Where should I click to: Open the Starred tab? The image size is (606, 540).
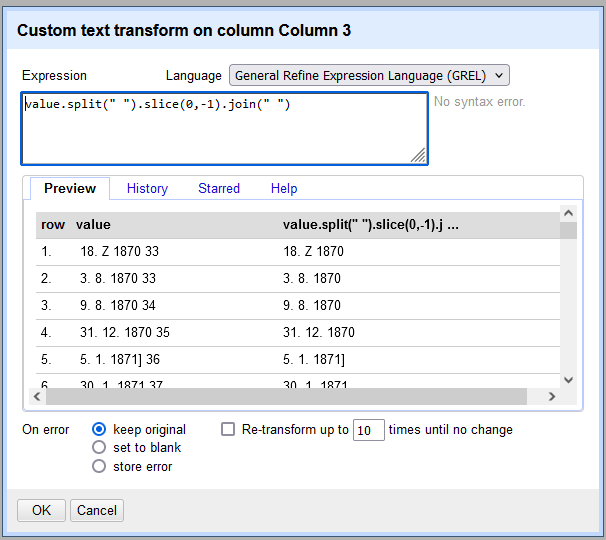coord(219,188)
